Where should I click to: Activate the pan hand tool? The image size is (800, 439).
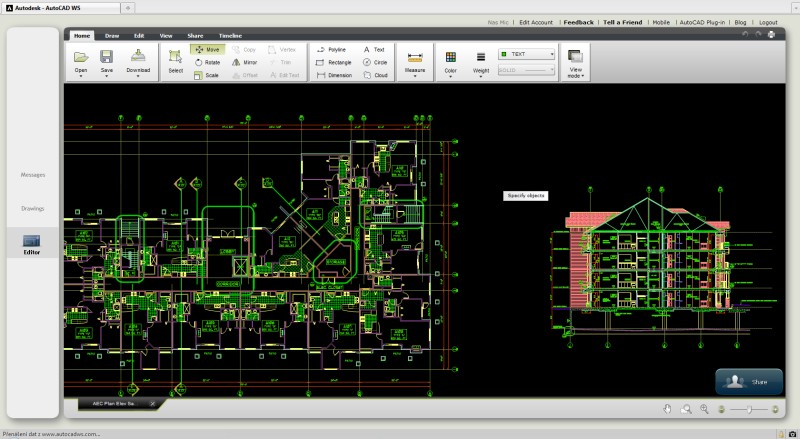pyautogui.click(x=667, y=409)
